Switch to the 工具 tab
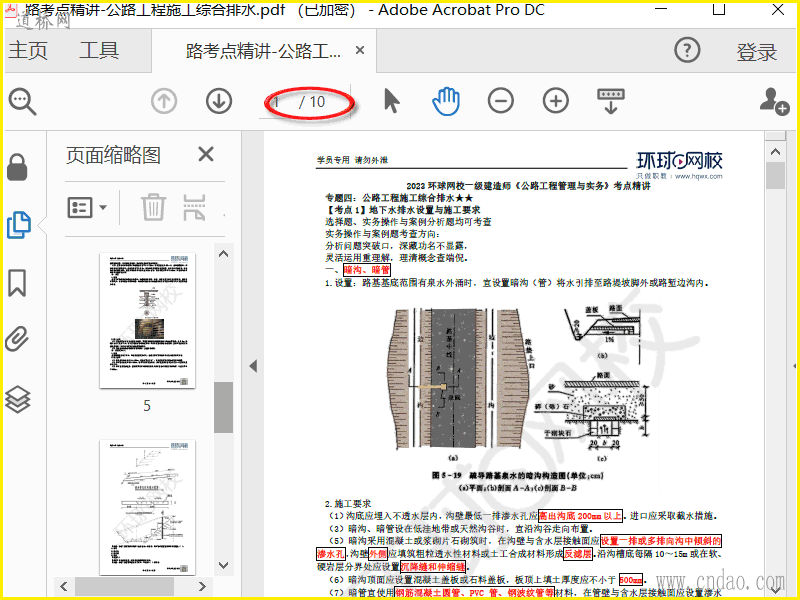Image resolution: width=800 pixels, height=600 pixels. pyautogui.click(x=99, y=51)
